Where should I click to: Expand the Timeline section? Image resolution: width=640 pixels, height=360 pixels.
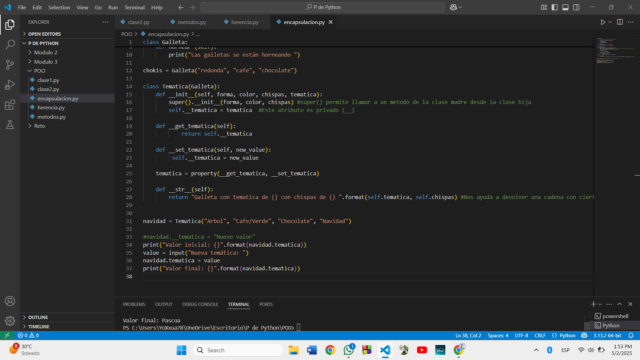(68, 327)
